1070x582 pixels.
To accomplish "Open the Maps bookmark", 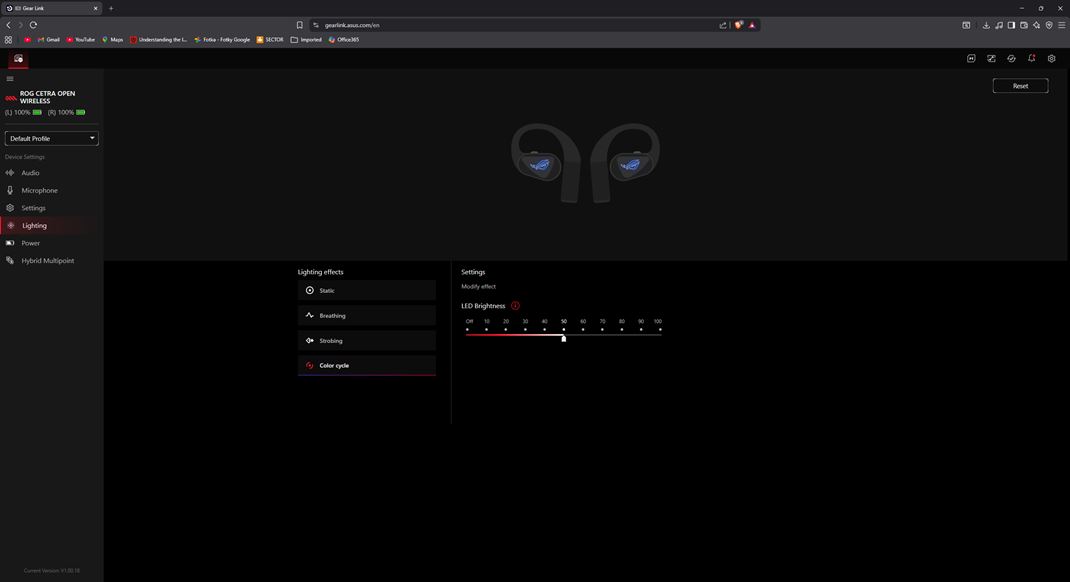I will [113, 40].
